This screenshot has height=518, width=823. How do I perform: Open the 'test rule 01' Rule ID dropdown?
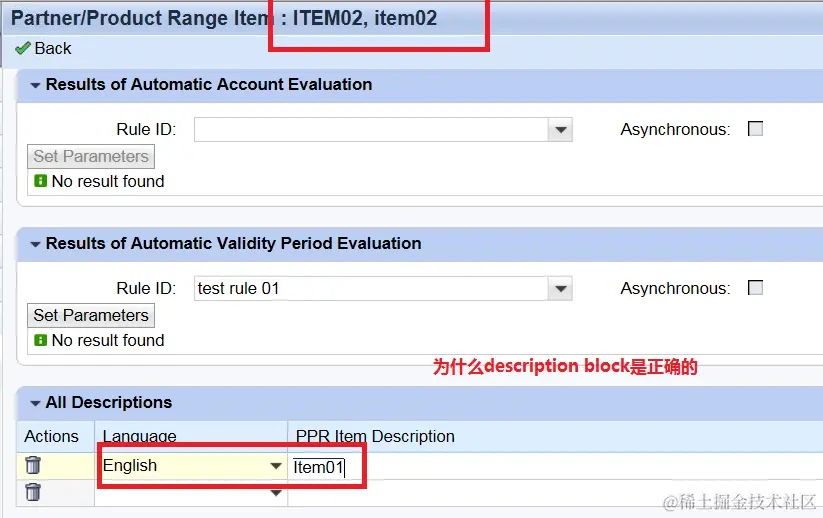tap(560, 289)
